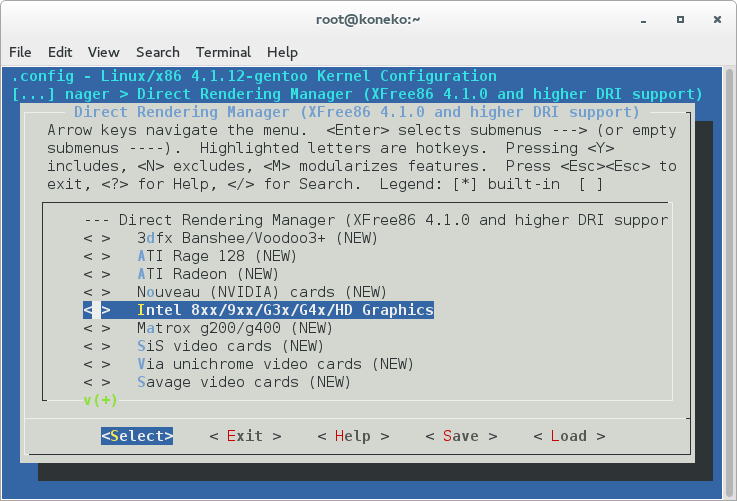This screenshot has width=737, height=501.
Task: Click the Direct Rendering Manager header row
Action: click(376, 220)
